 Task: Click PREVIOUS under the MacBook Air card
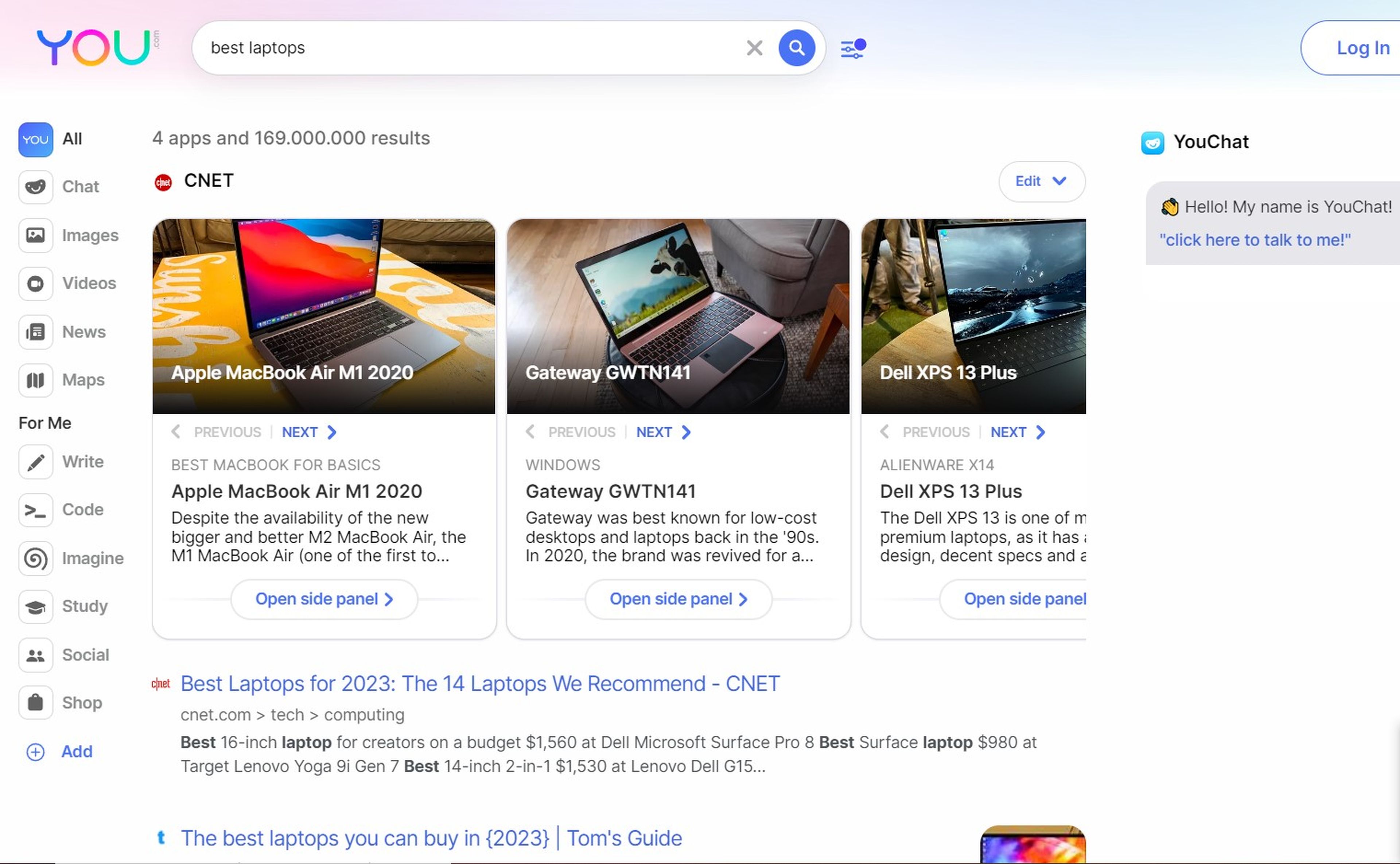(216, 432)
